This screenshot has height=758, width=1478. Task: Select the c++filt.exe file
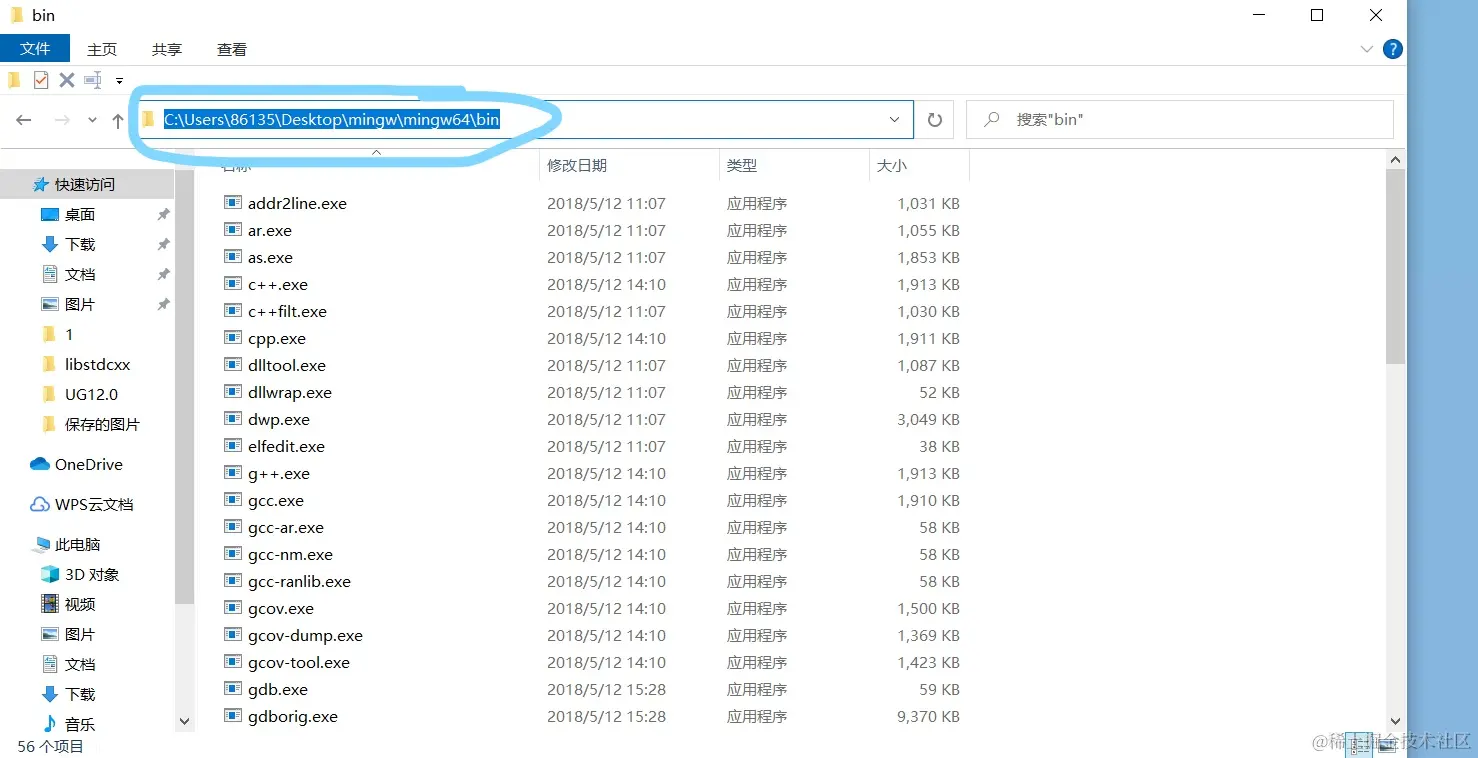287,311
